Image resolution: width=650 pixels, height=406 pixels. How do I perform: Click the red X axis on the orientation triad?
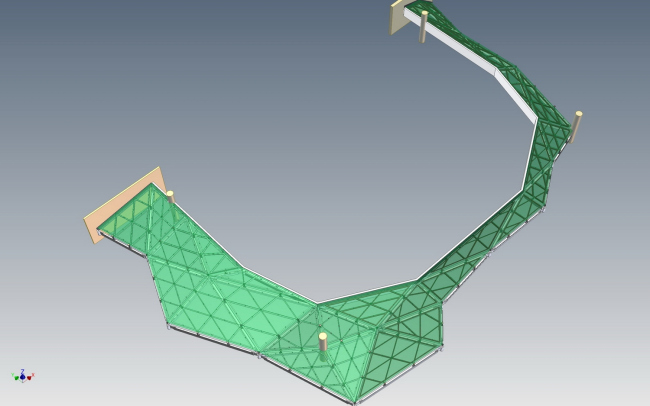click(30, 377)
